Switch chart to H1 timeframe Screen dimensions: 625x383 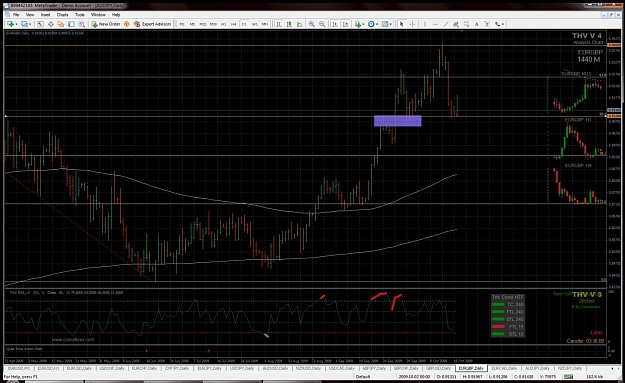click(x=223, y=24)
